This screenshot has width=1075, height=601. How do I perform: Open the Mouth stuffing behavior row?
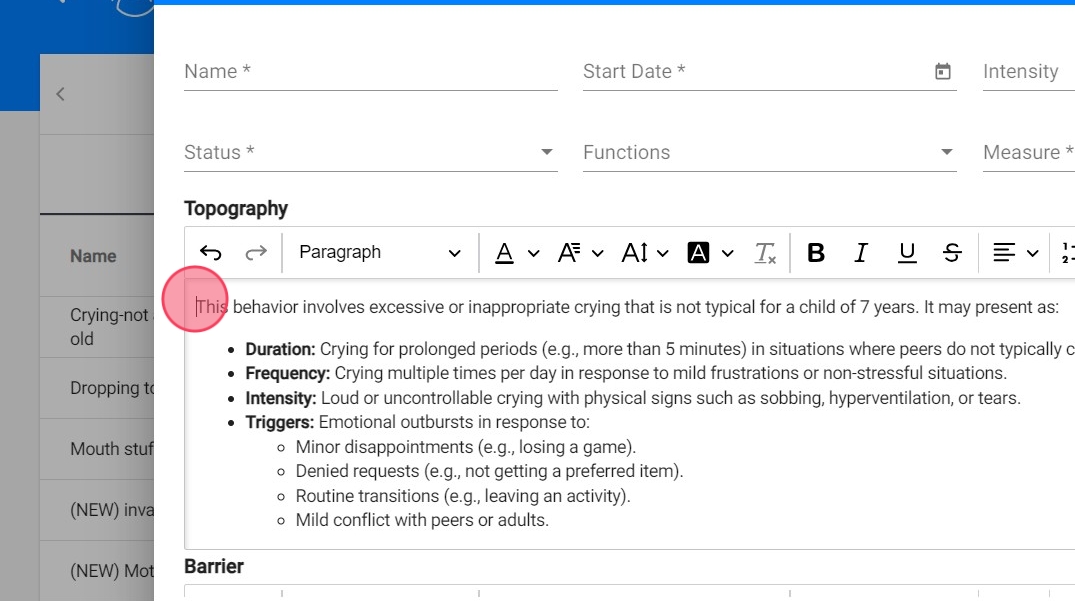[x=110, y=449]
